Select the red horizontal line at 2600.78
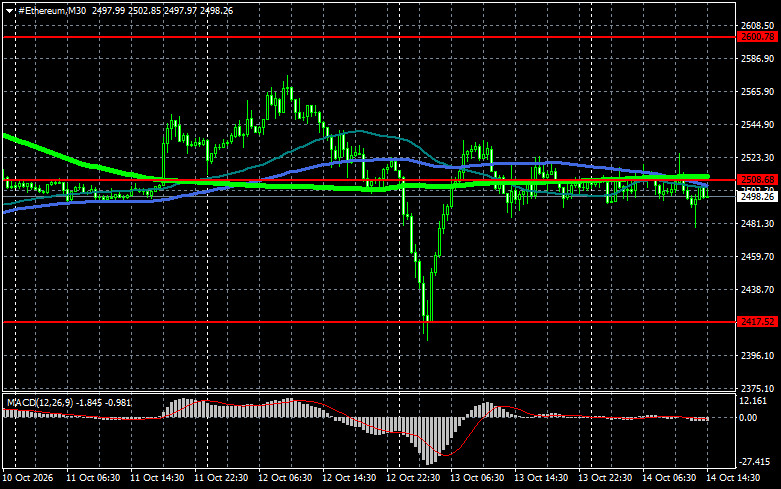781x489 pixels. click(369, 37)
